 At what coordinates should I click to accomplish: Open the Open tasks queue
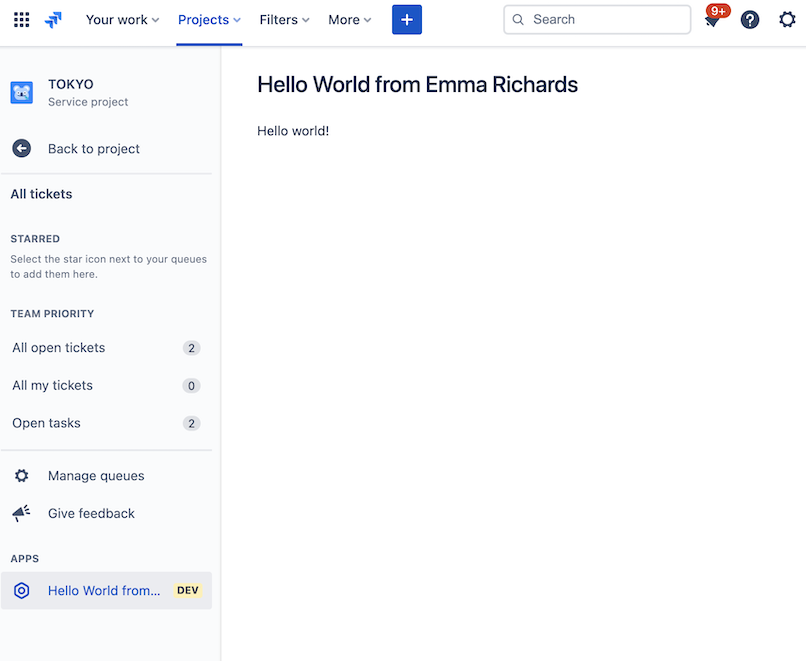click(45, 422)
